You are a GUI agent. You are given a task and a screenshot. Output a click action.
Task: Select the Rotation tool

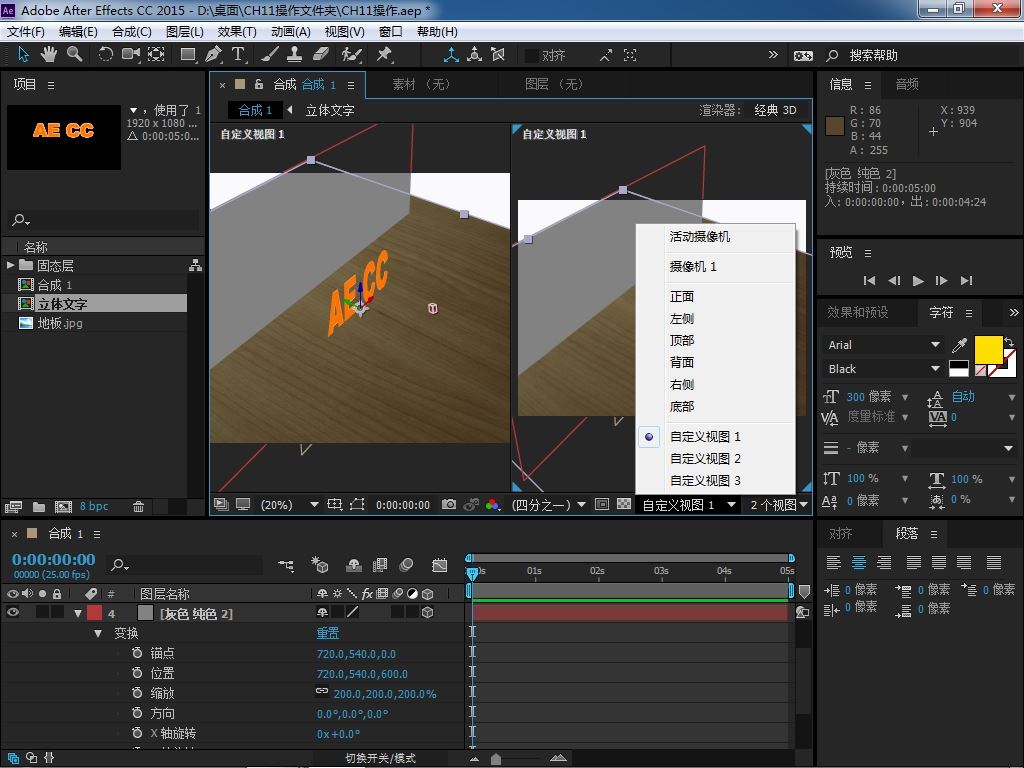(x=105, y=55)
